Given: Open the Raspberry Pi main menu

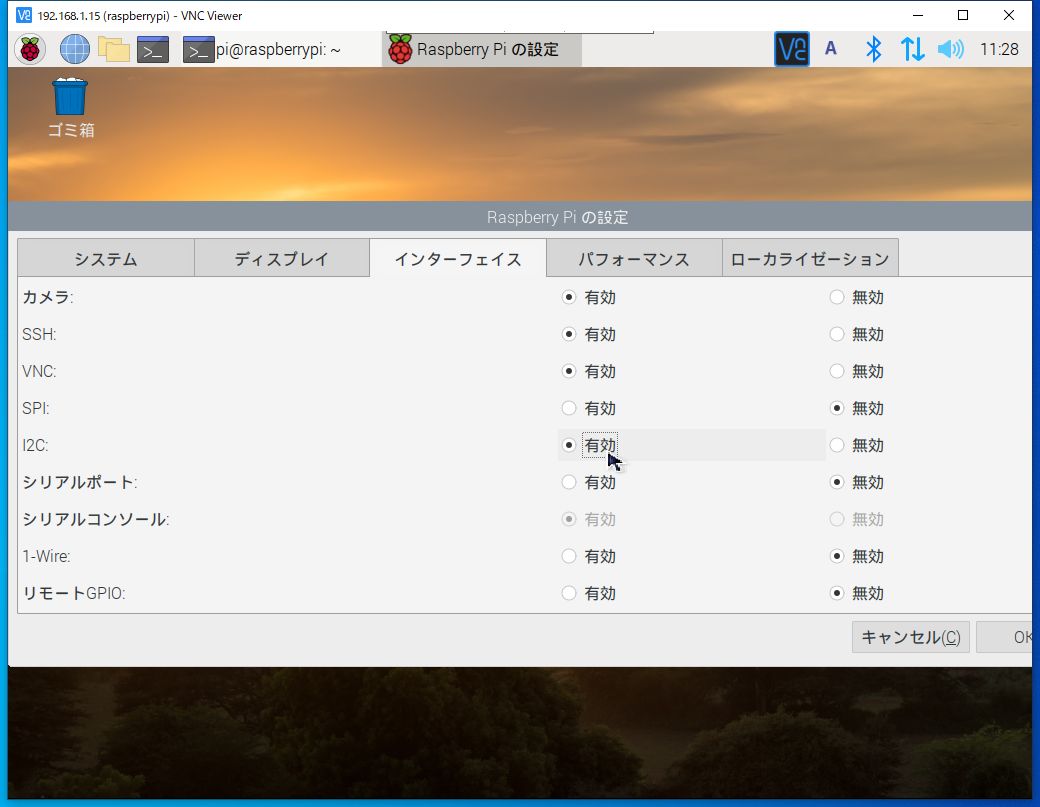Looking at the screenshot, I should click(x=28, y=48).
